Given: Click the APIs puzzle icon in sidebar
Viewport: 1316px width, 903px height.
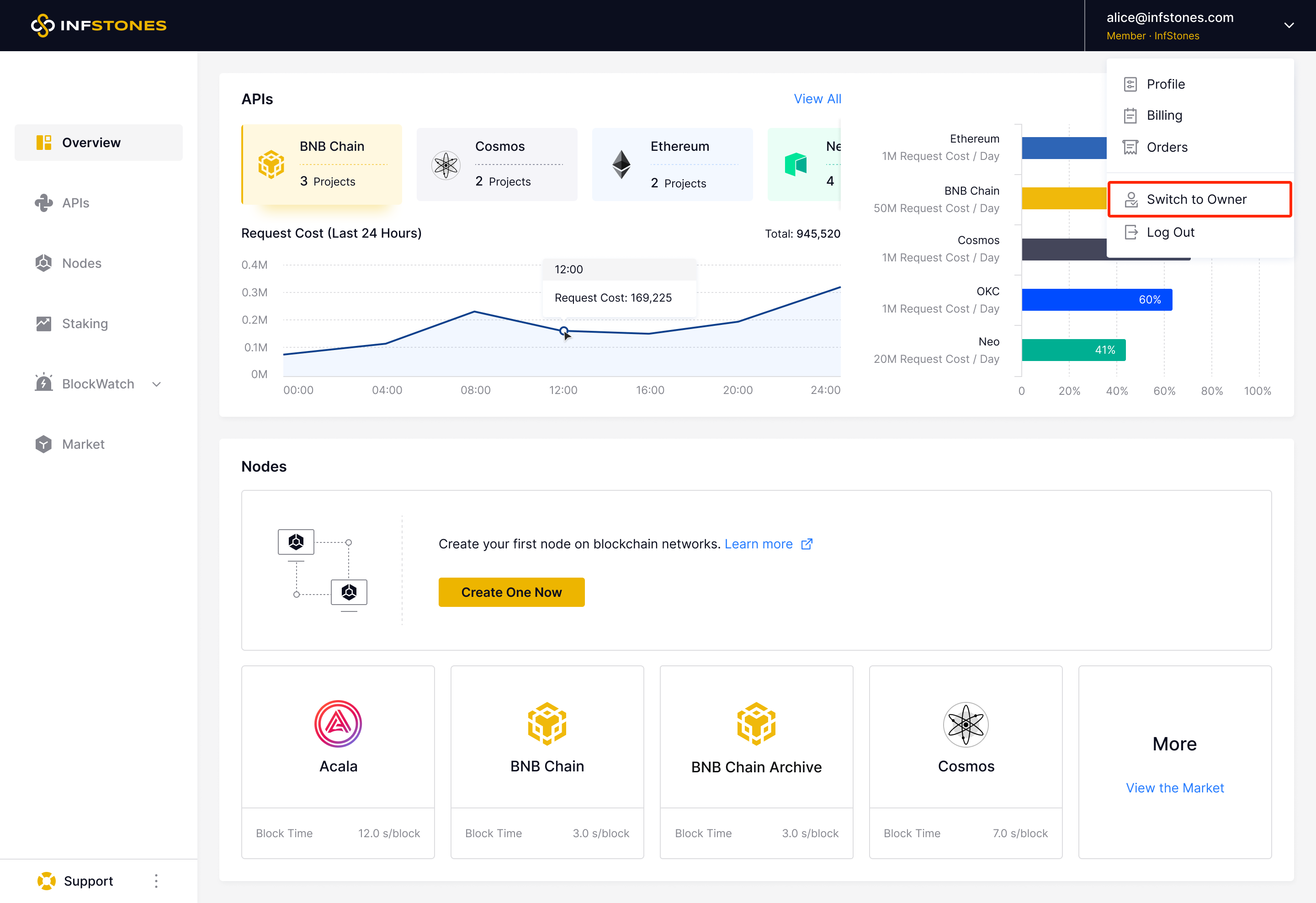Looking at the screenshot, I should point(43,203).
